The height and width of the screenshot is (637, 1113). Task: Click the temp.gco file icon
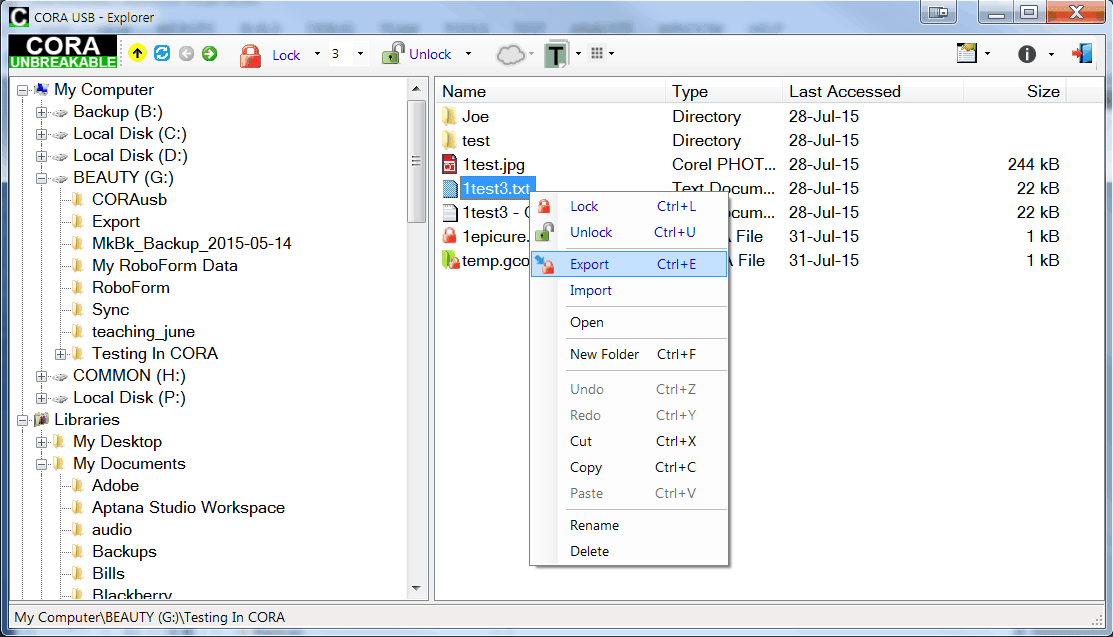pos(450,261)
